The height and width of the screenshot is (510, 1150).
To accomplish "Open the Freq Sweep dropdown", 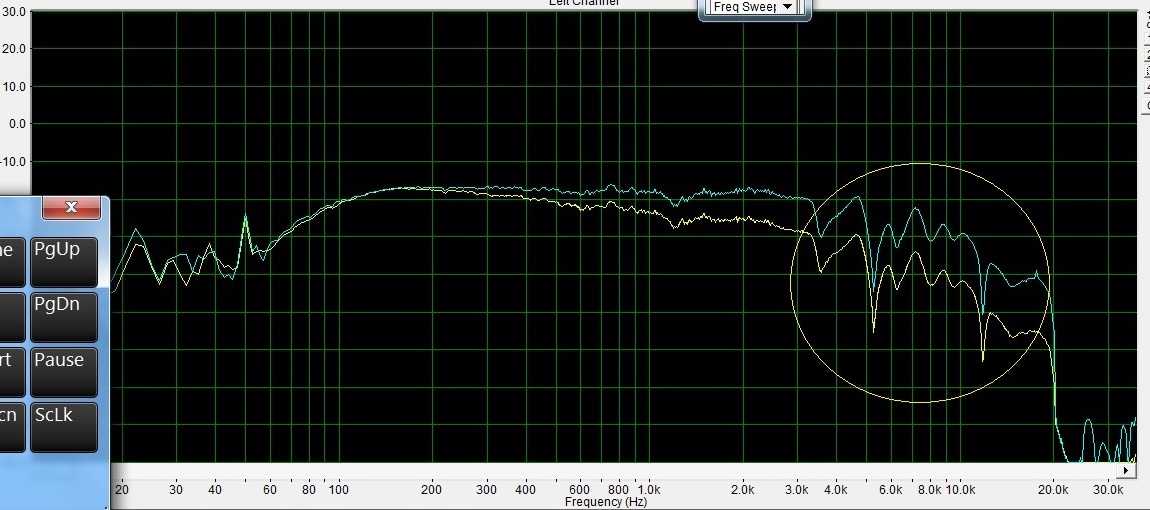I will click(x=752, y=7).
